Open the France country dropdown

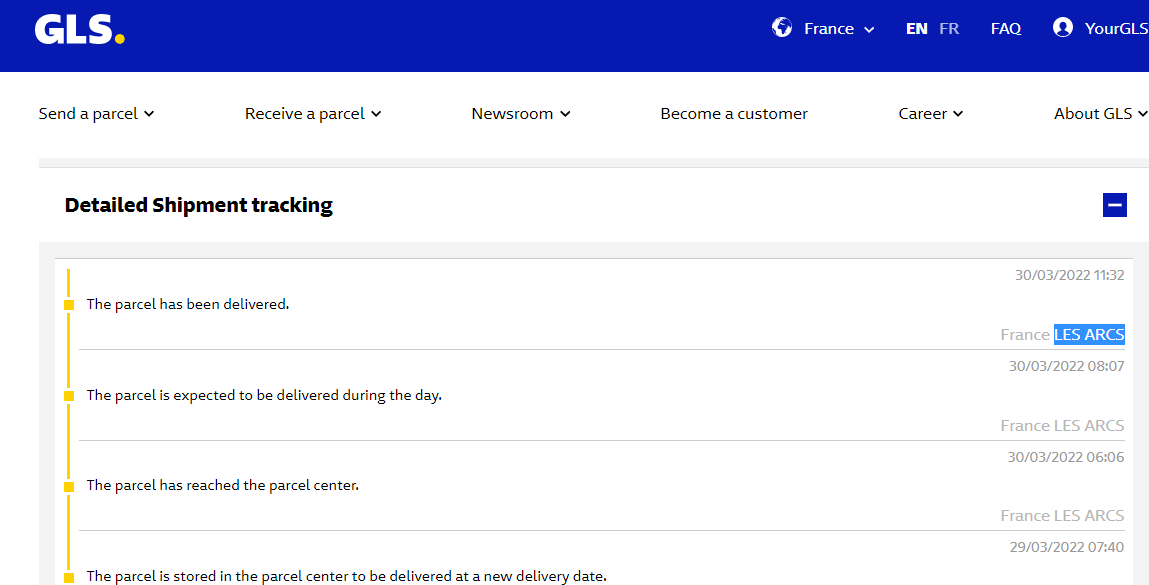pyautogui.click(x=839, y=29)
